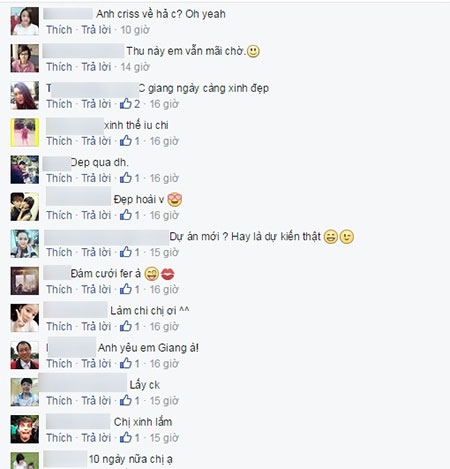Click Thích under "Chị xinh lắm" comment

[59, 438]
